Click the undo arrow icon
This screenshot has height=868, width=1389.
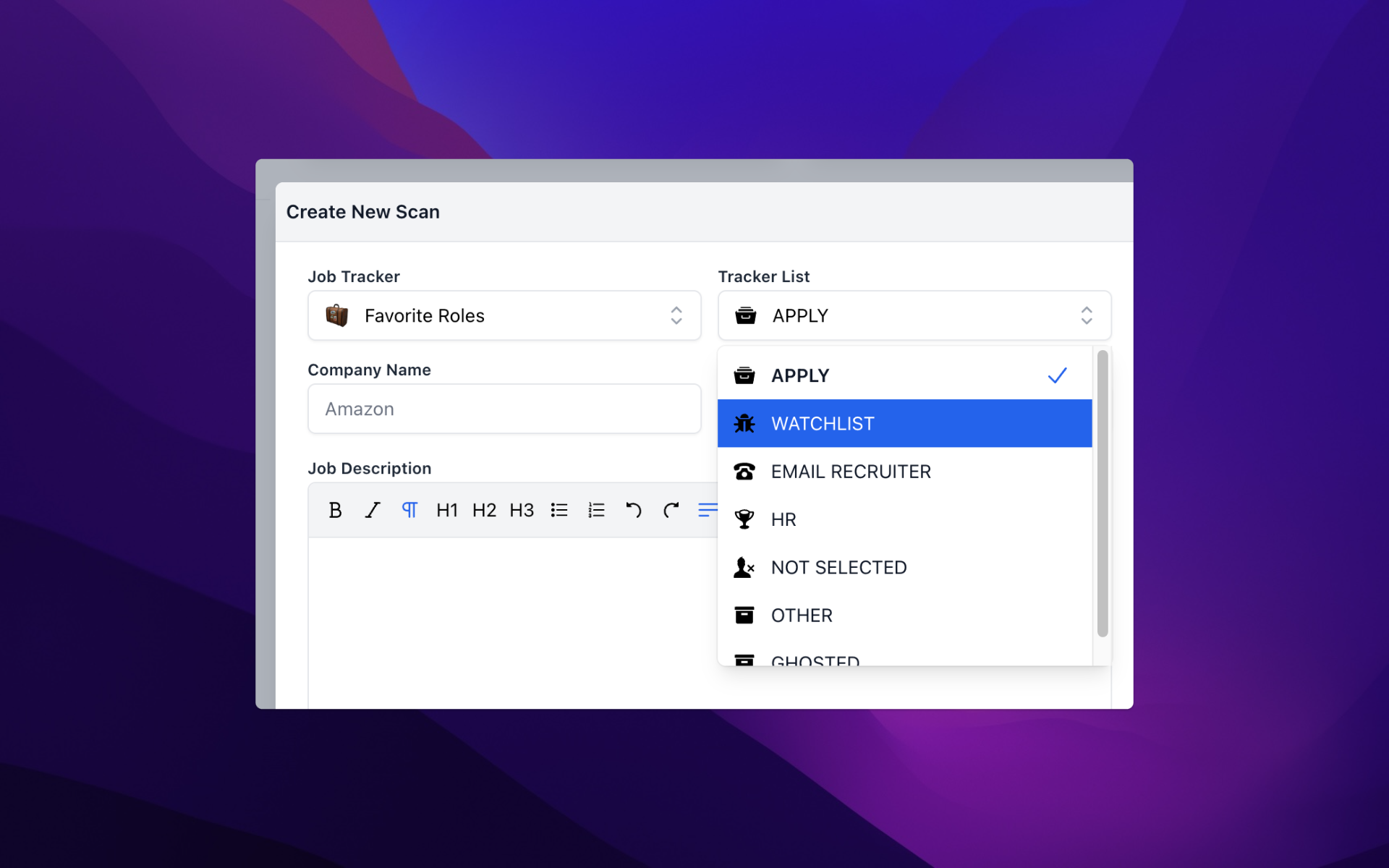[634, 510]
